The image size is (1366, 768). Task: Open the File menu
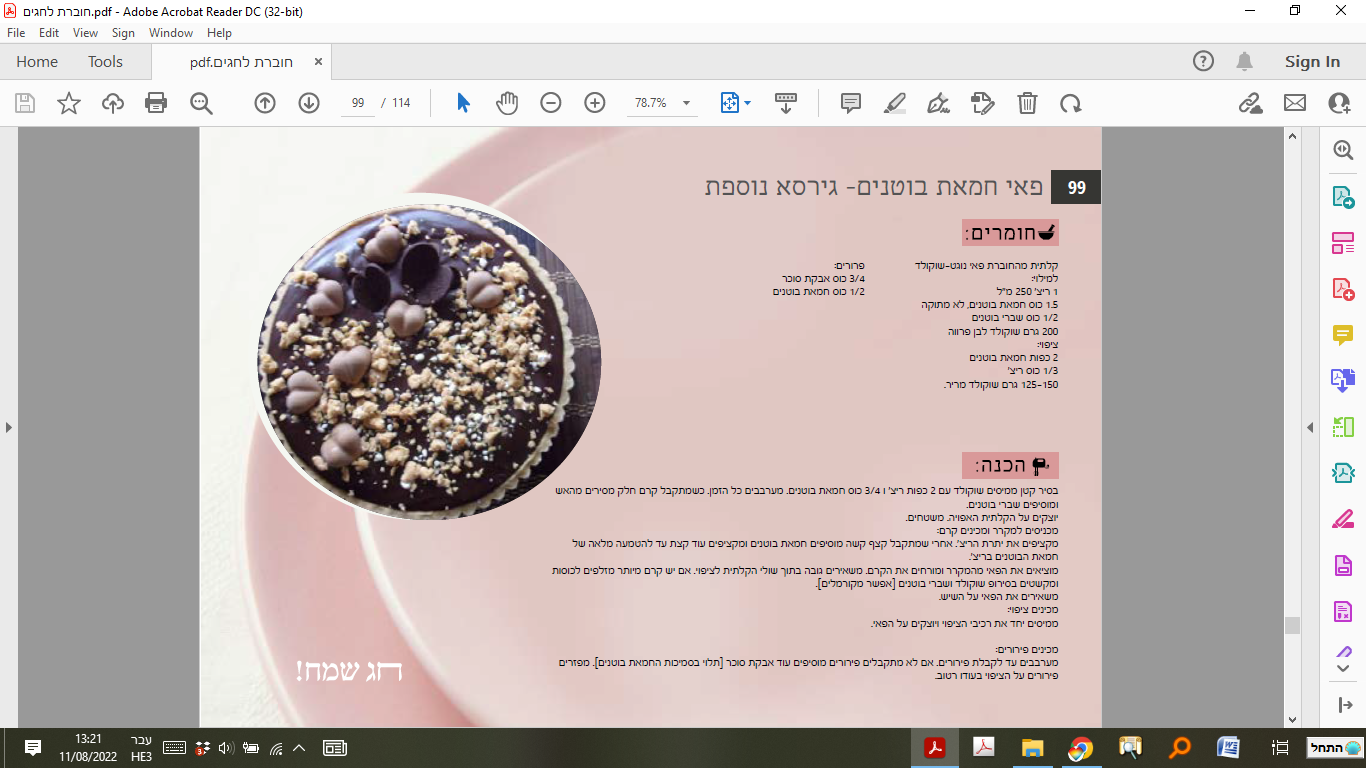(16, 33)
